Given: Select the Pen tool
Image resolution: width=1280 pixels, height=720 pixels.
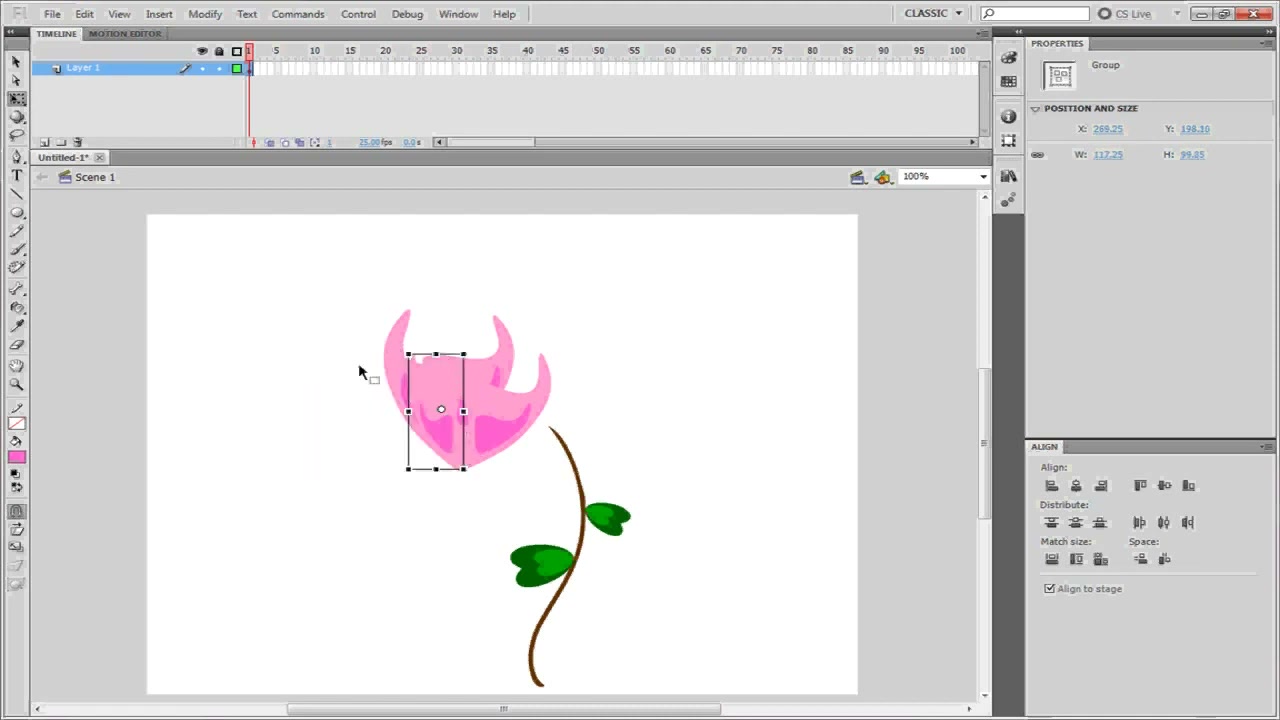Looking at the screenshot, I should tap(16, 157).
